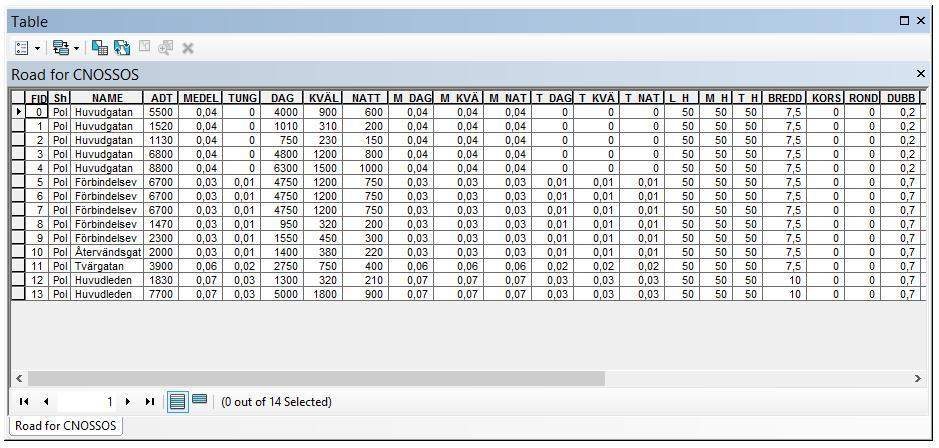Click the ADT value 1830

tap(161, 280)
